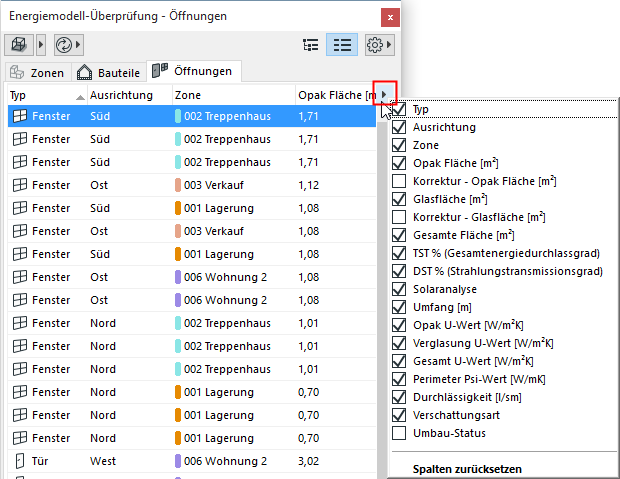This screenshot has height=479, width=620.
Task: Click the 003 Verkauf color swatch with 1,12
Action: coord(178,185)
